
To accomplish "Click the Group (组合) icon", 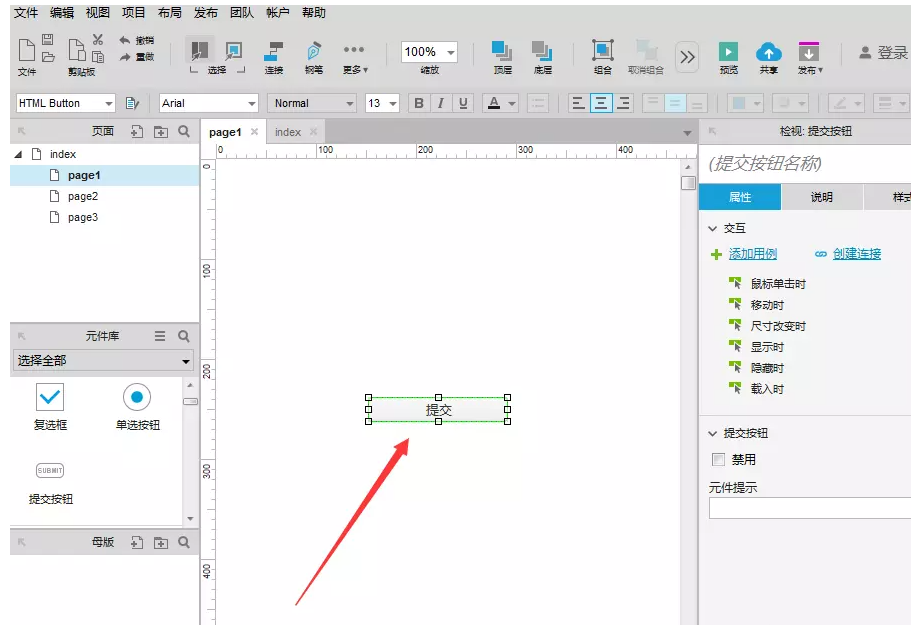I will click(603, 51).
